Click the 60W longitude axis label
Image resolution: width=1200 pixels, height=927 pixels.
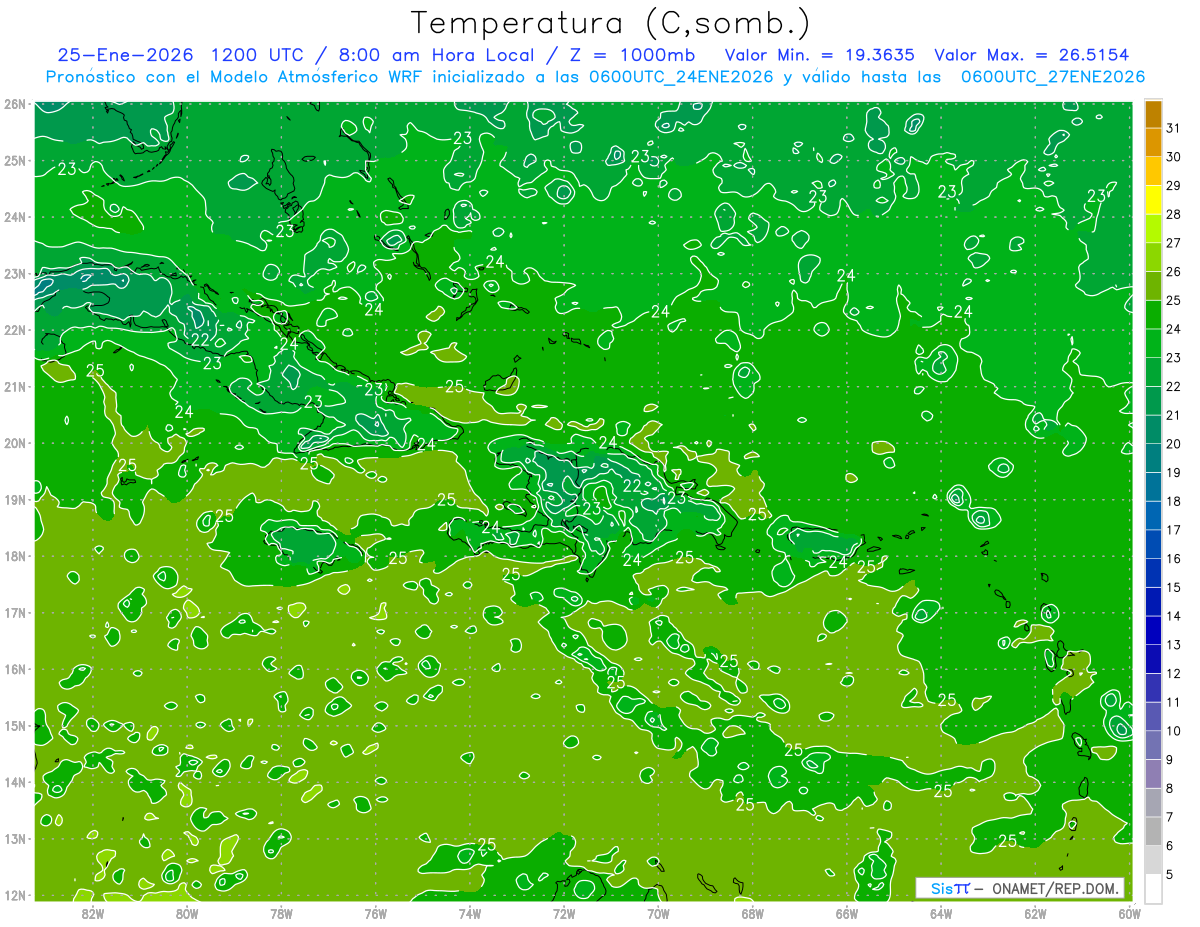(x=1129, y=913)
